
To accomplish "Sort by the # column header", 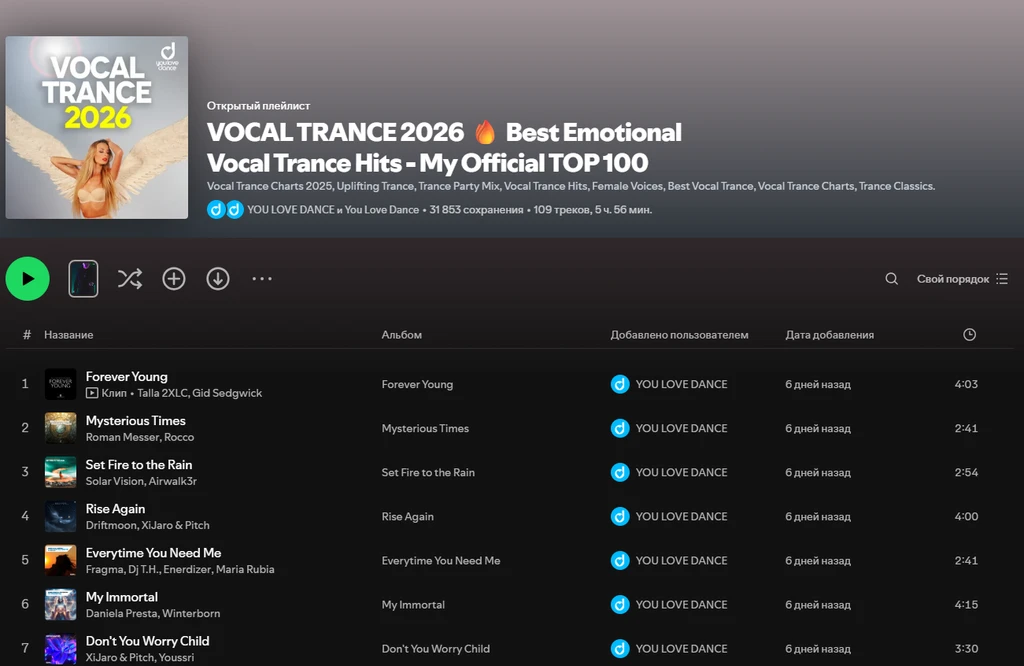I will [x=27, y=335].
